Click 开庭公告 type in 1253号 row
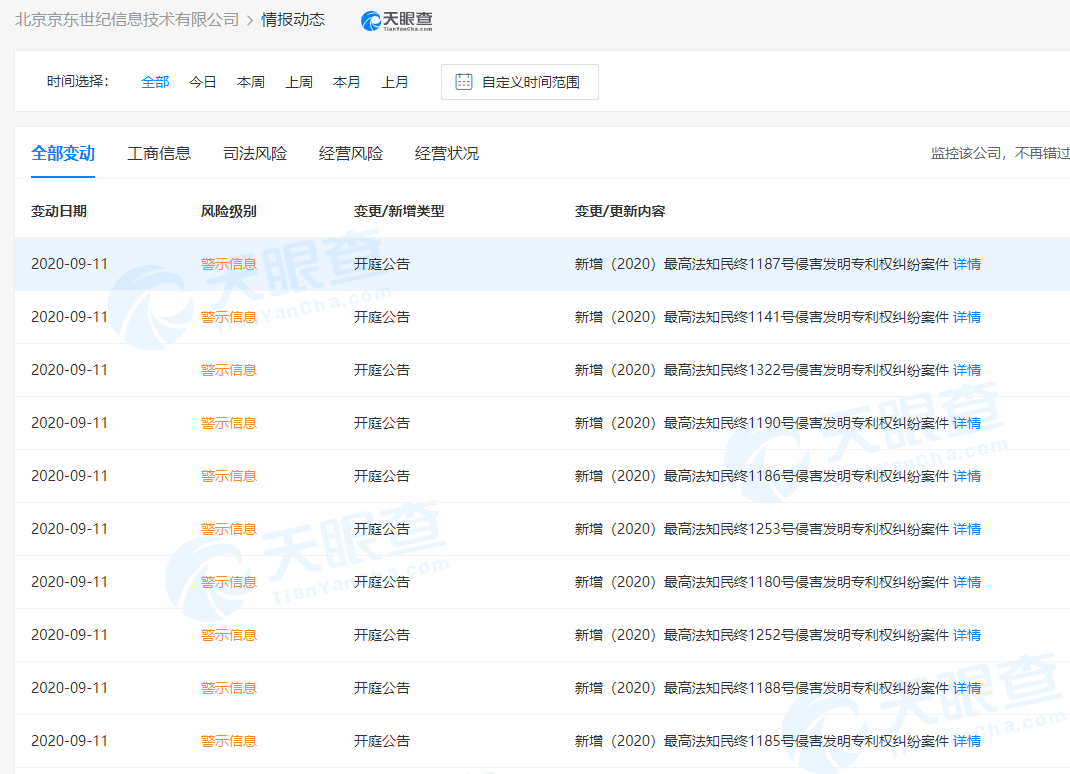 click(x=381, y=529)
